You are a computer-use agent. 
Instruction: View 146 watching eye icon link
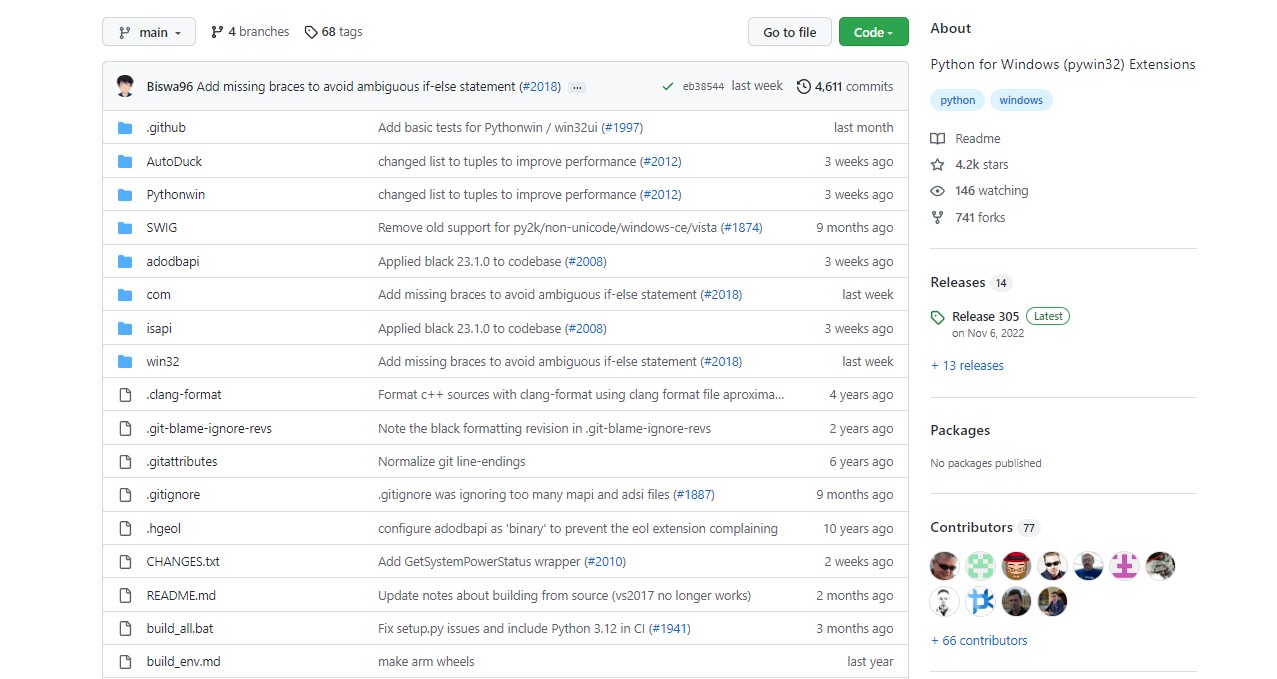pyautogui.click(x=979, y=191)
